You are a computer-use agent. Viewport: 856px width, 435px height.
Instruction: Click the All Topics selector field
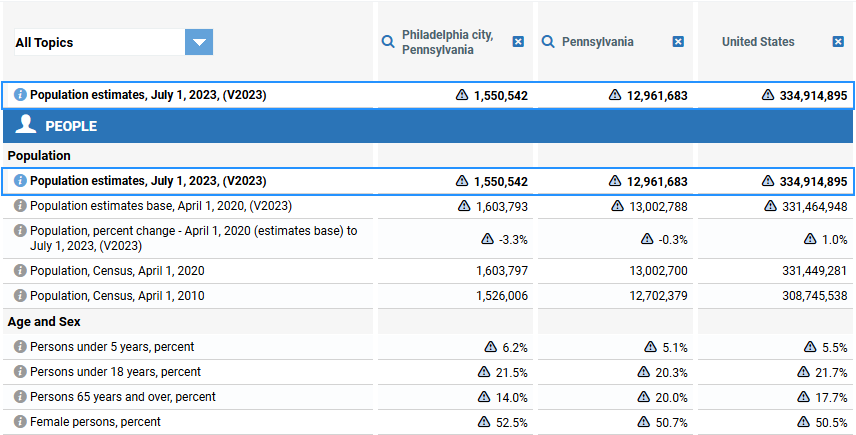coord(98,42)
